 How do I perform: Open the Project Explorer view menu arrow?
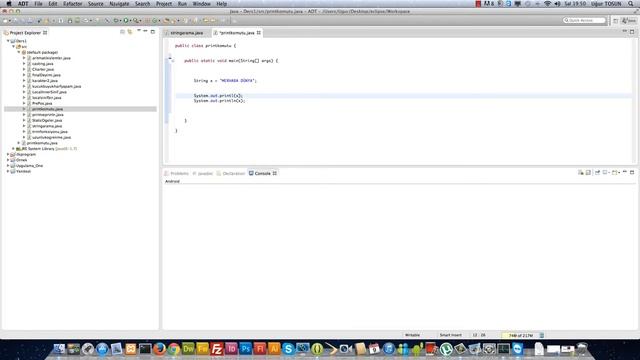[x=139, y=31]
